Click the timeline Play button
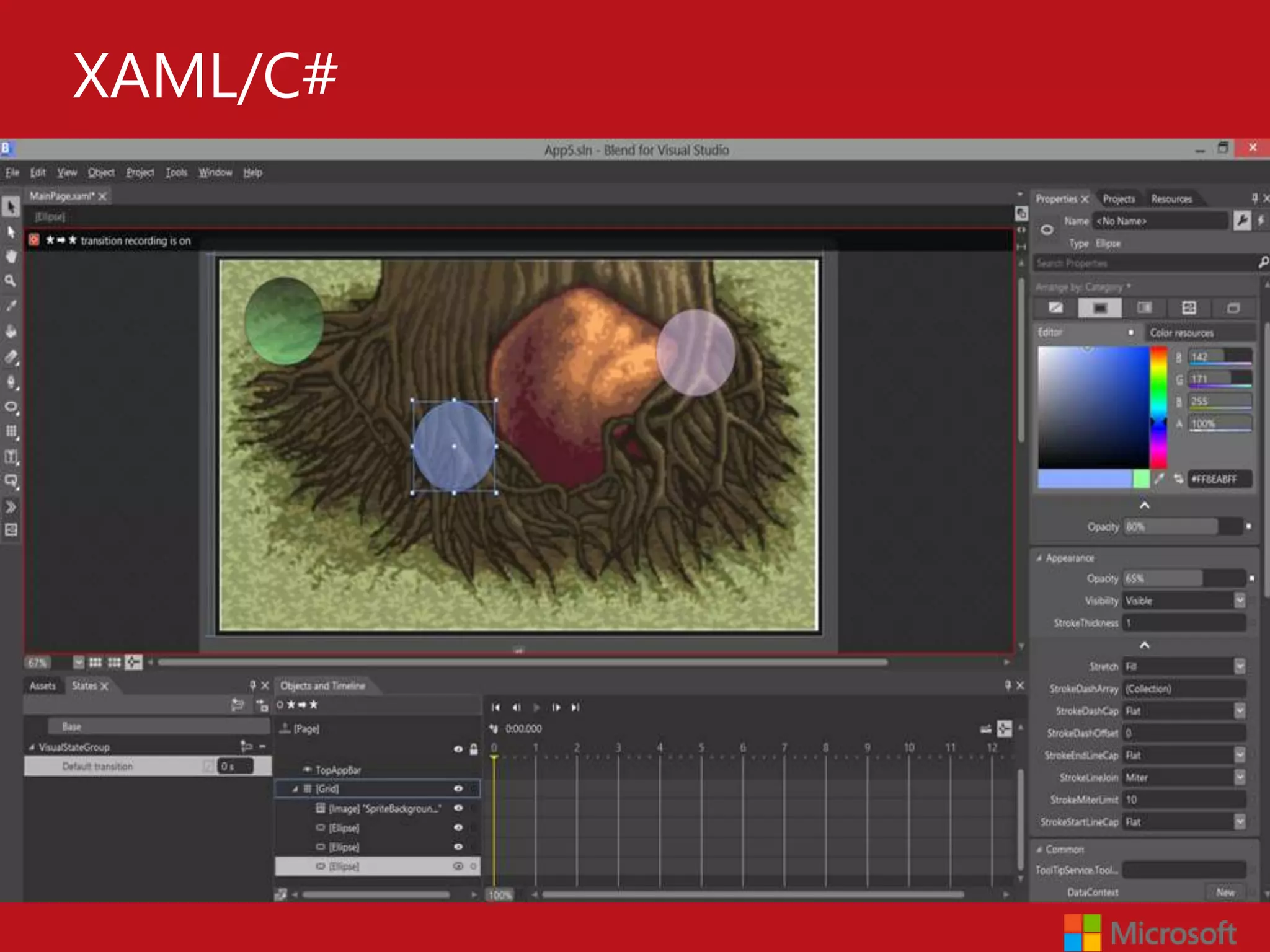 (x=536, y=707)
